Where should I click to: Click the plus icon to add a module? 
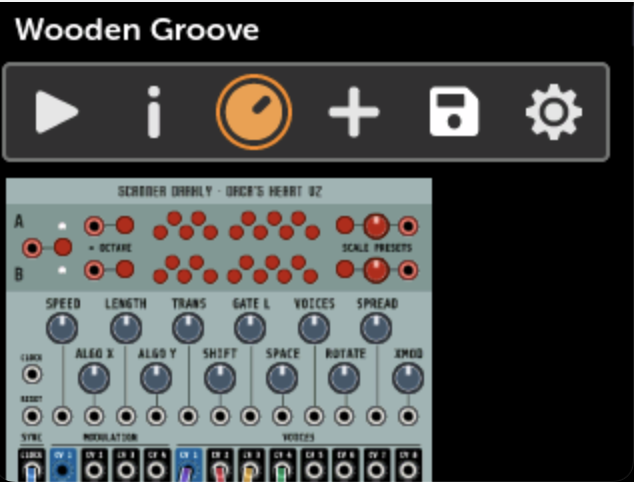click(x=354, y=112)
